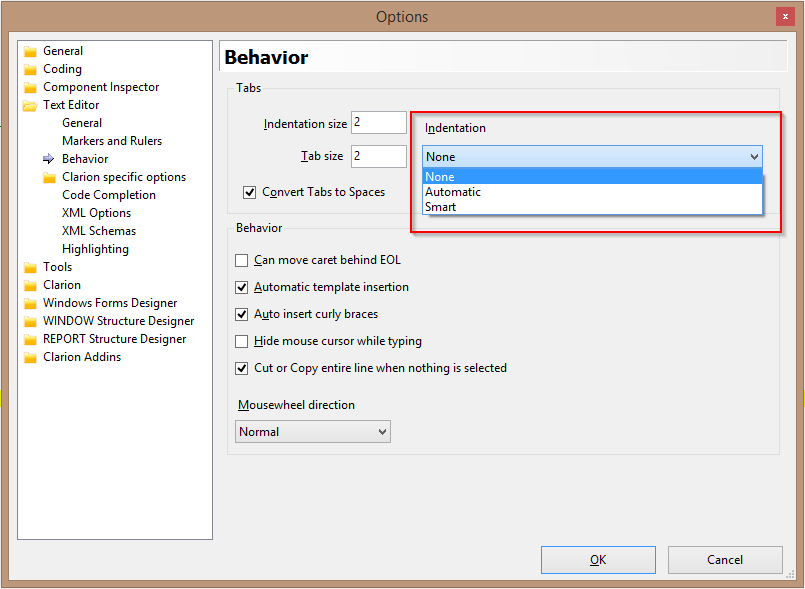Image resolution: width=805 pixels, height=589 pixels.
Task: Choose Automatic in the Indentation list
Action: (x=592, y=192)
